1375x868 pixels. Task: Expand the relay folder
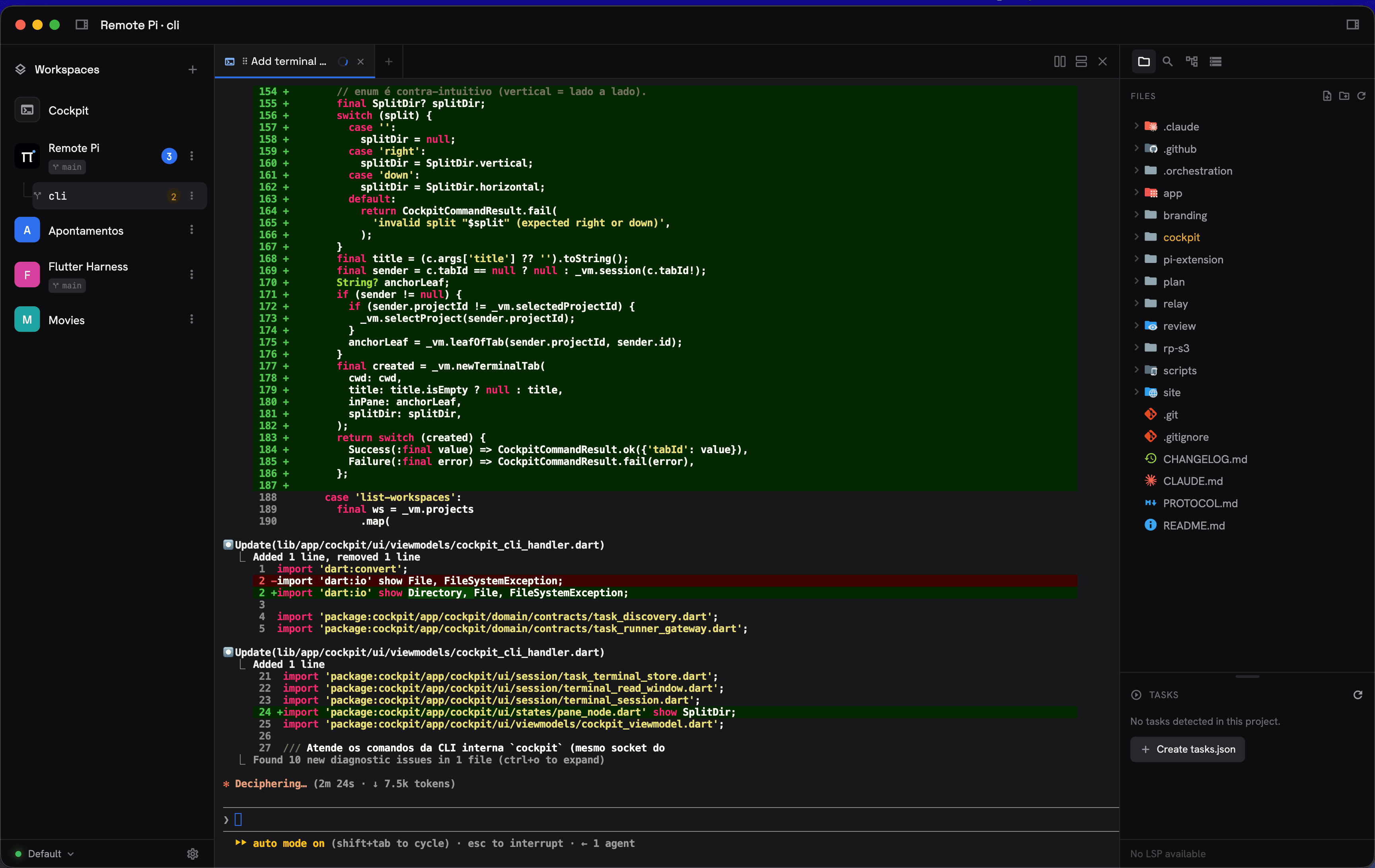1136,303
